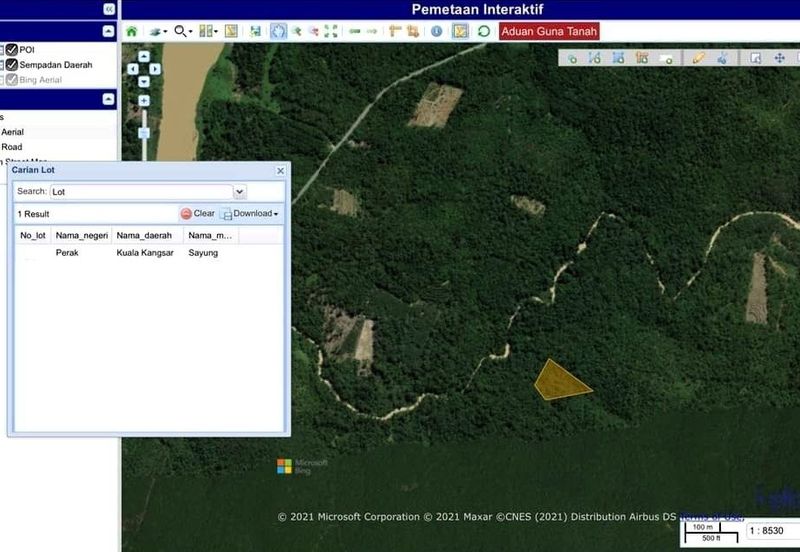Click the Home icon in the toolbar
The image size is (800, 552).
[131, 31]
